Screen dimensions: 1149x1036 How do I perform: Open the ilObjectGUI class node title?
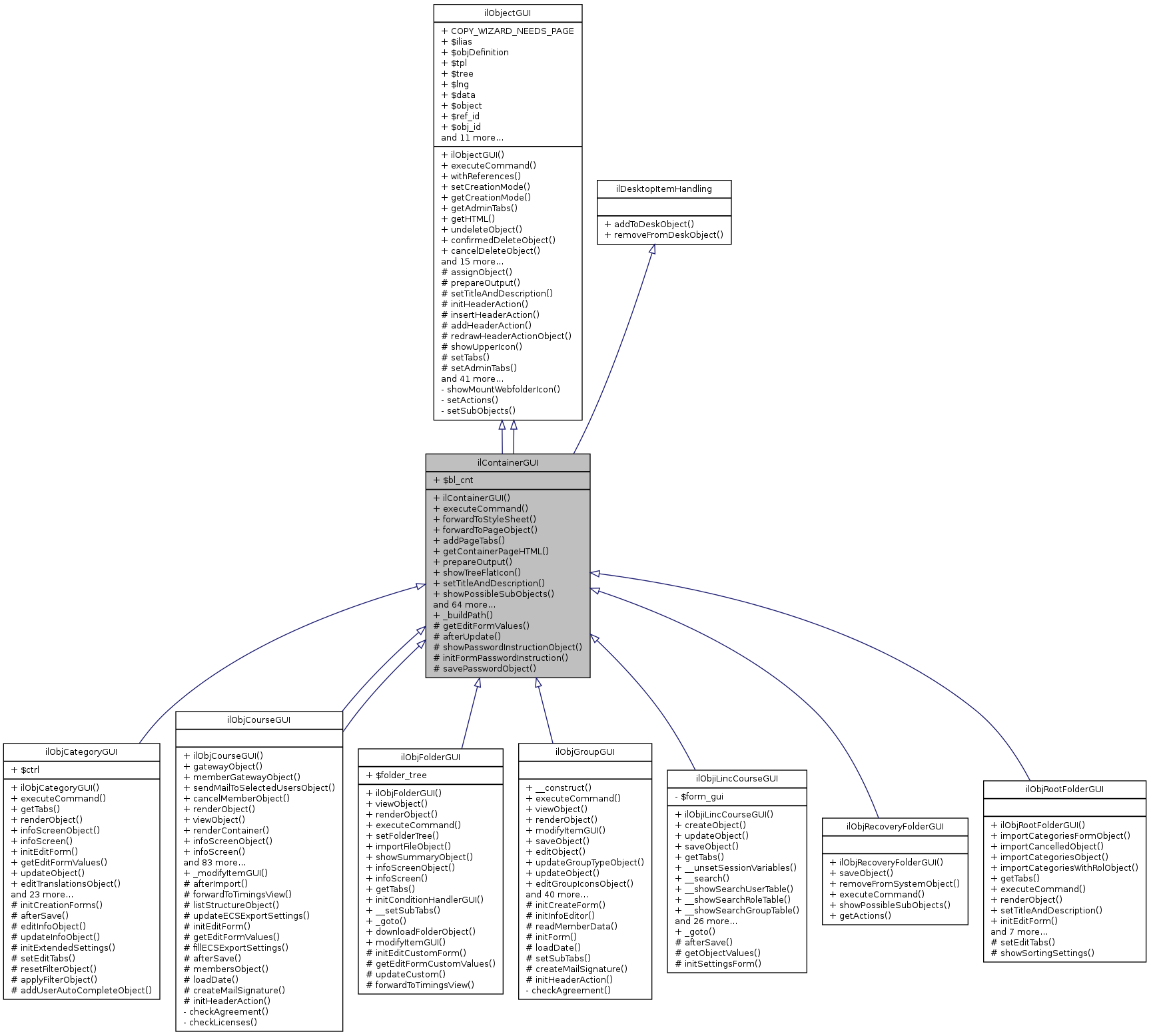[508, 13]
